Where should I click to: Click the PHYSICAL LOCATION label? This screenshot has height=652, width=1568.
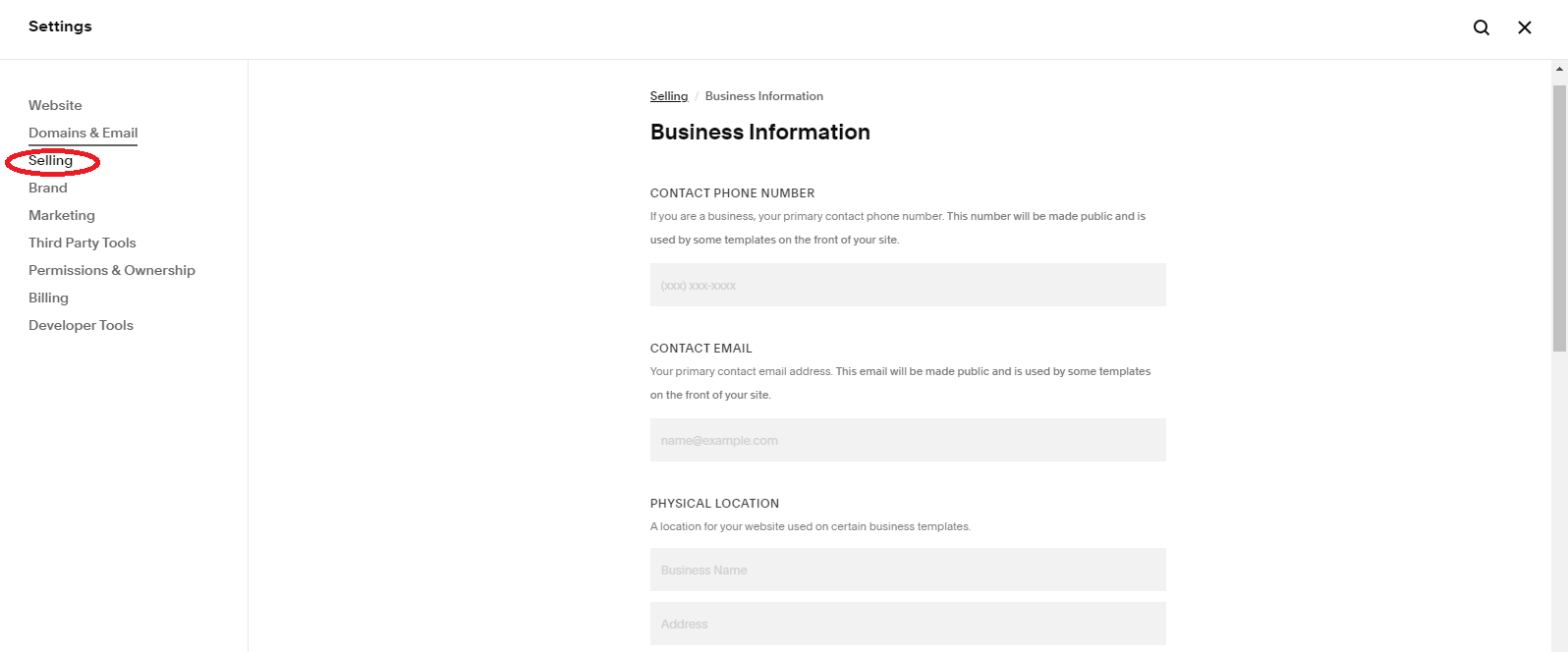[714, 504]
